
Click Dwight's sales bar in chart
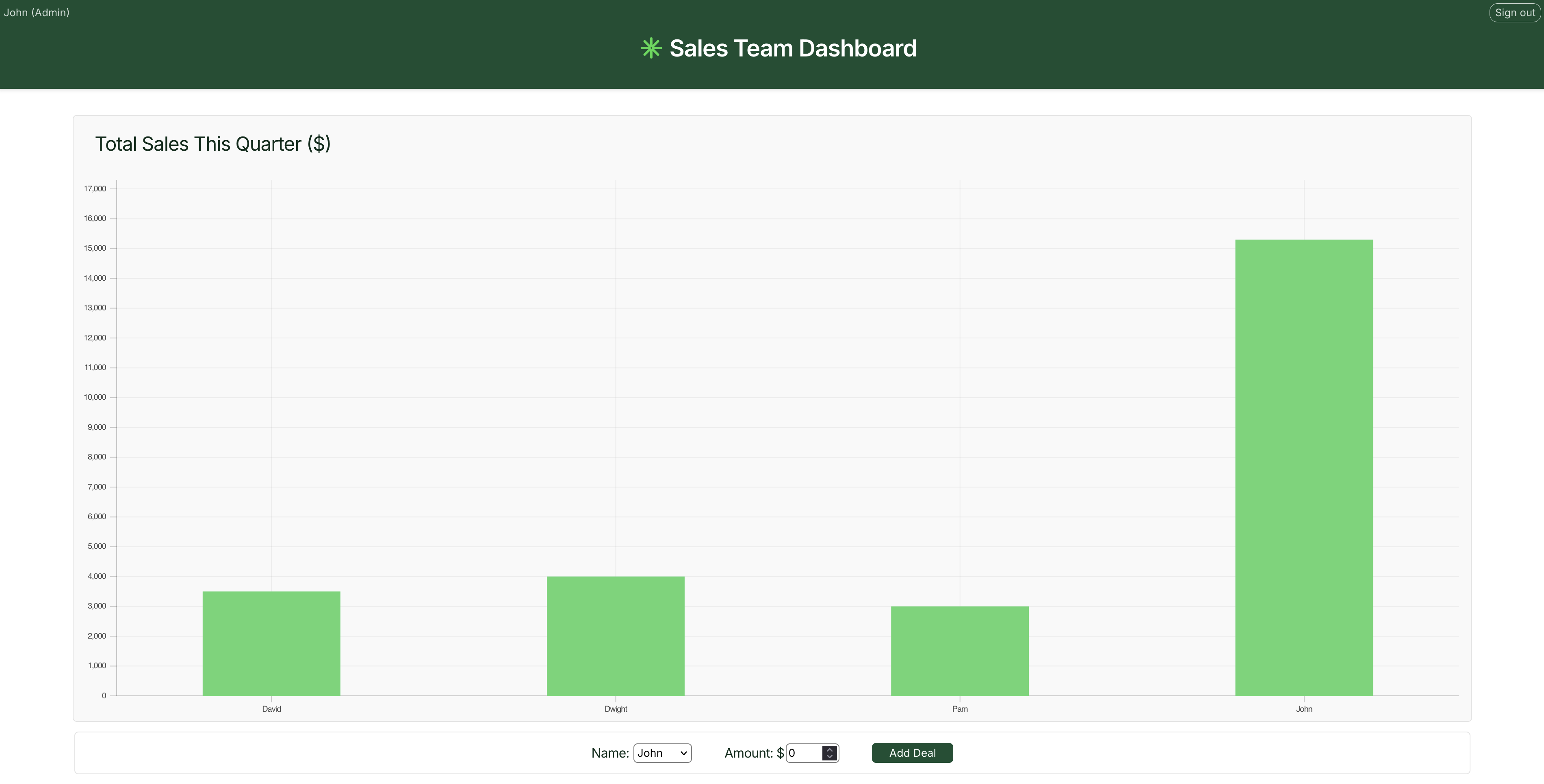tap(615, 636)
